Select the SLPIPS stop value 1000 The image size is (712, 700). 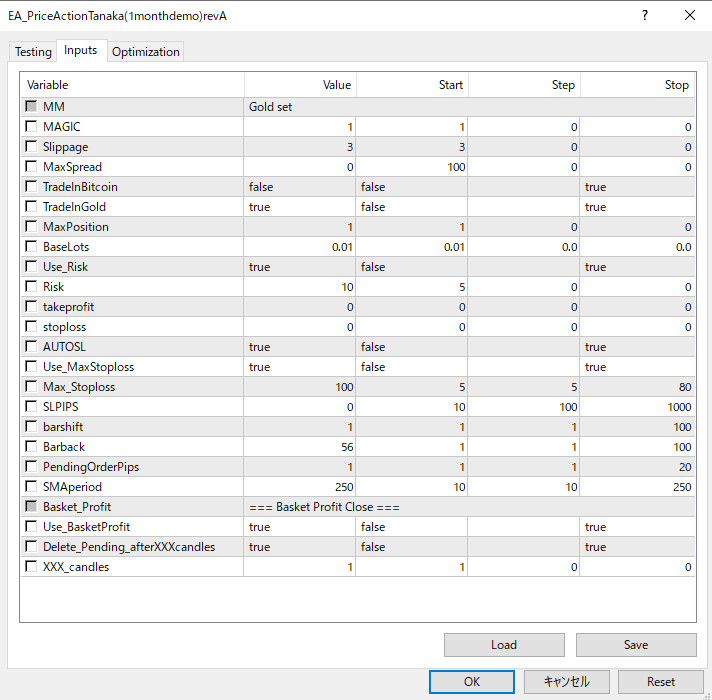[x=637, y=406]
